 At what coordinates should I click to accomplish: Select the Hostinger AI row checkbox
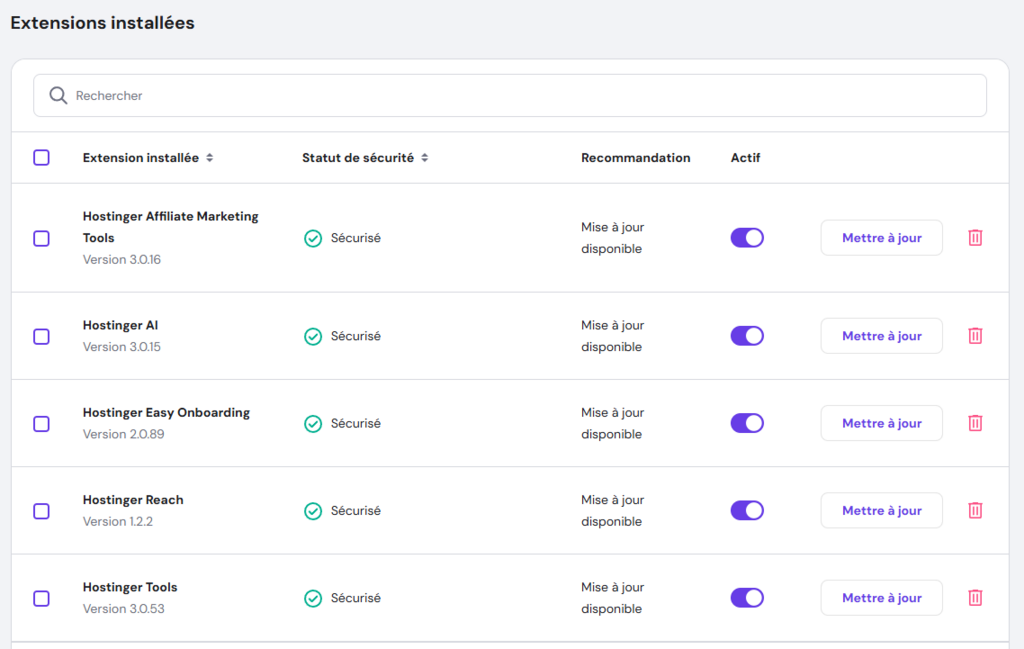41,335
